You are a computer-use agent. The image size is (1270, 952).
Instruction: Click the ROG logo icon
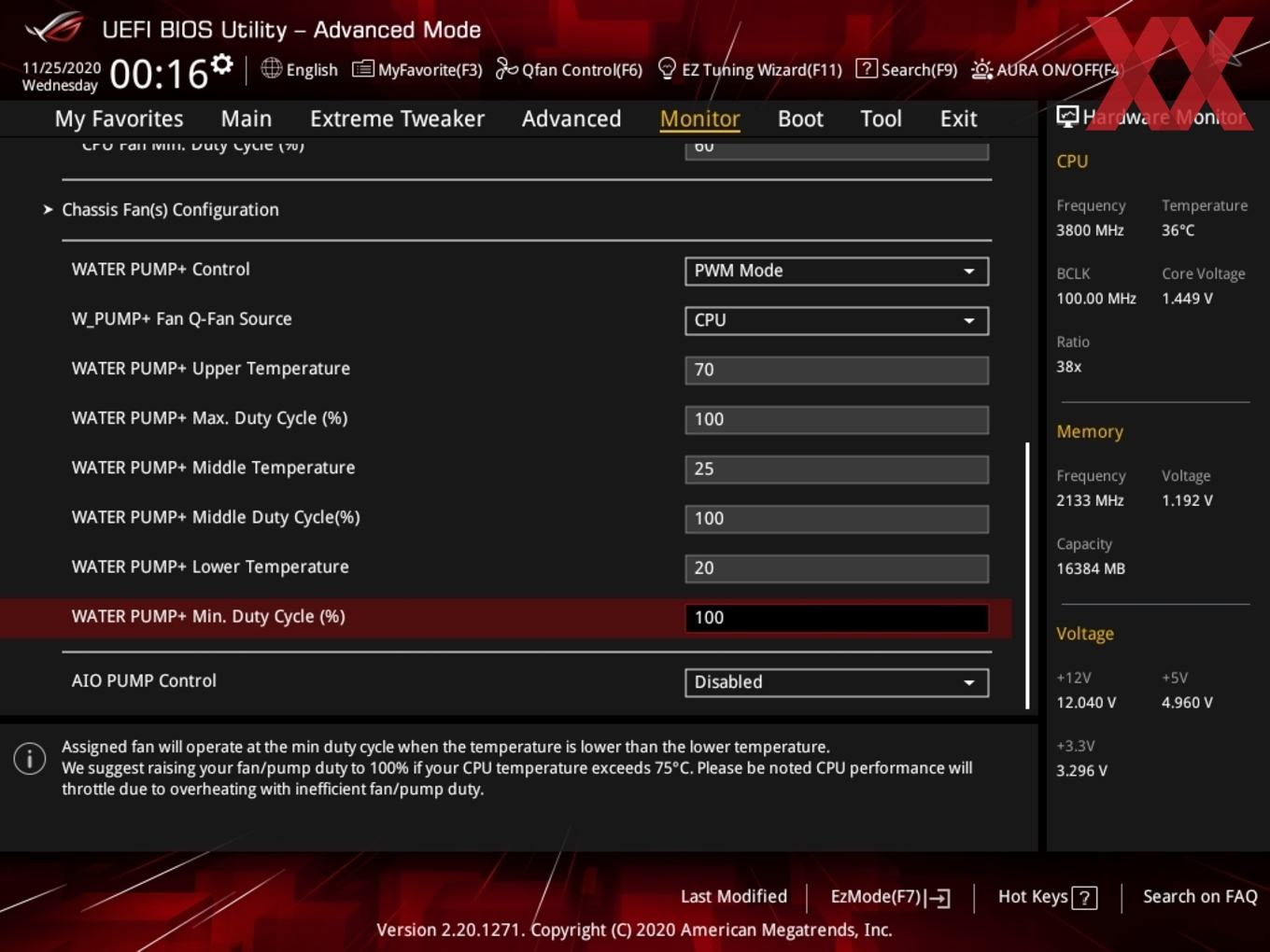click(54, 28)
